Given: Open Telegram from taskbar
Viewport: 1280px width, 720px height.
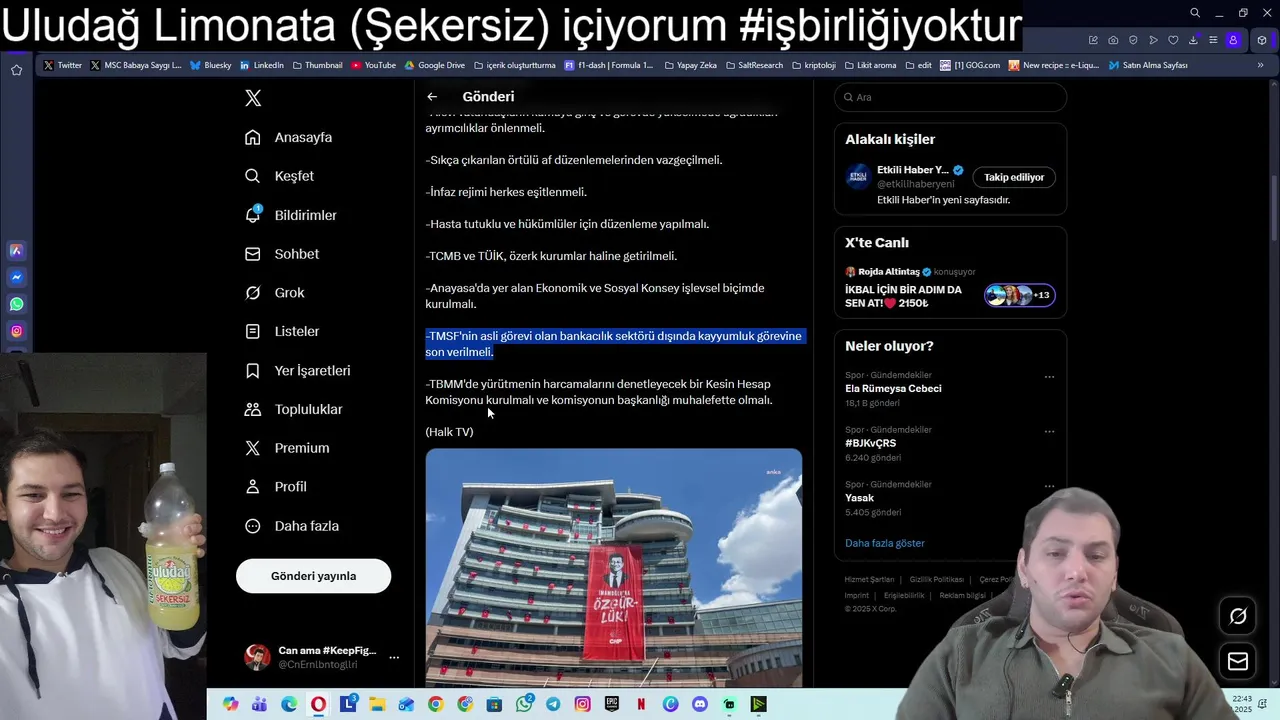Looking at the screenshot, I should pyautogui.click(x=553, y=704).
